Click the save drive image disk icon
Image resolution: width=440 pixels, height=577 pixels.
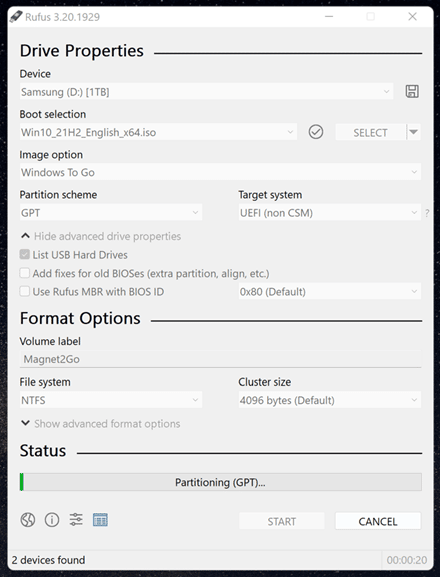point(412,91)
